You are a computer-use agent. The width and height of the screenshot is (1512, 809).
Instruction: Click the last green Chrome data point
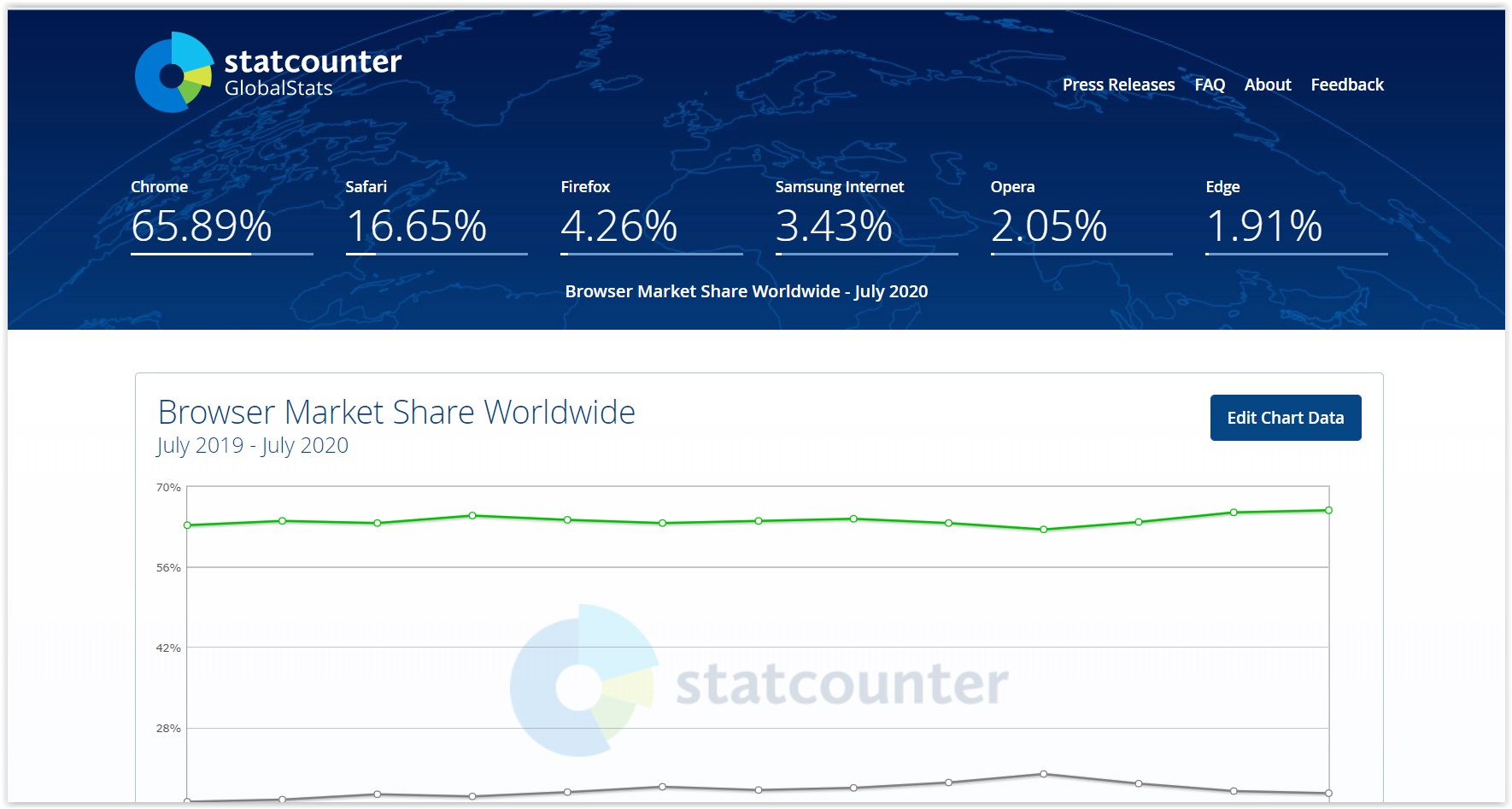point(1328,510)
